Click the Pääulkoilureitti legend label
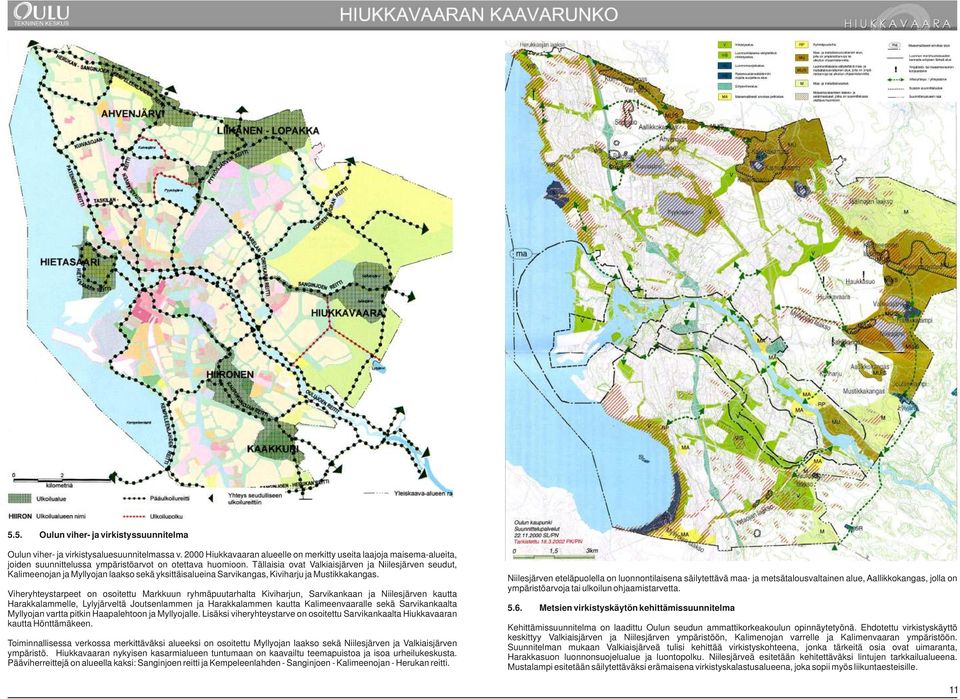The width and height of the screenshot is (960, 699). pos(170,498)
